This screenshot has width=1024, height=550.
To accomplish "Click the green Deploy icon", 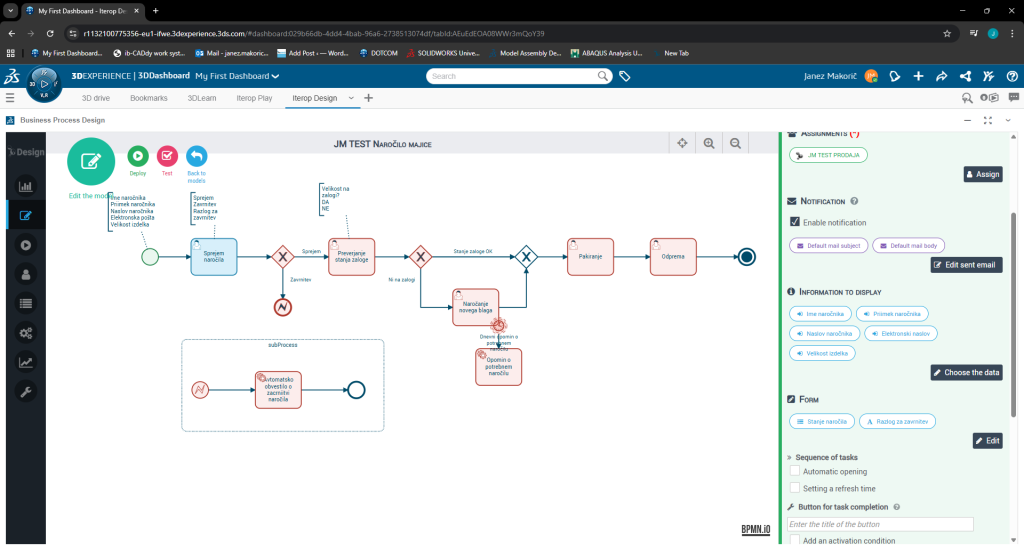I will (138, 156).
